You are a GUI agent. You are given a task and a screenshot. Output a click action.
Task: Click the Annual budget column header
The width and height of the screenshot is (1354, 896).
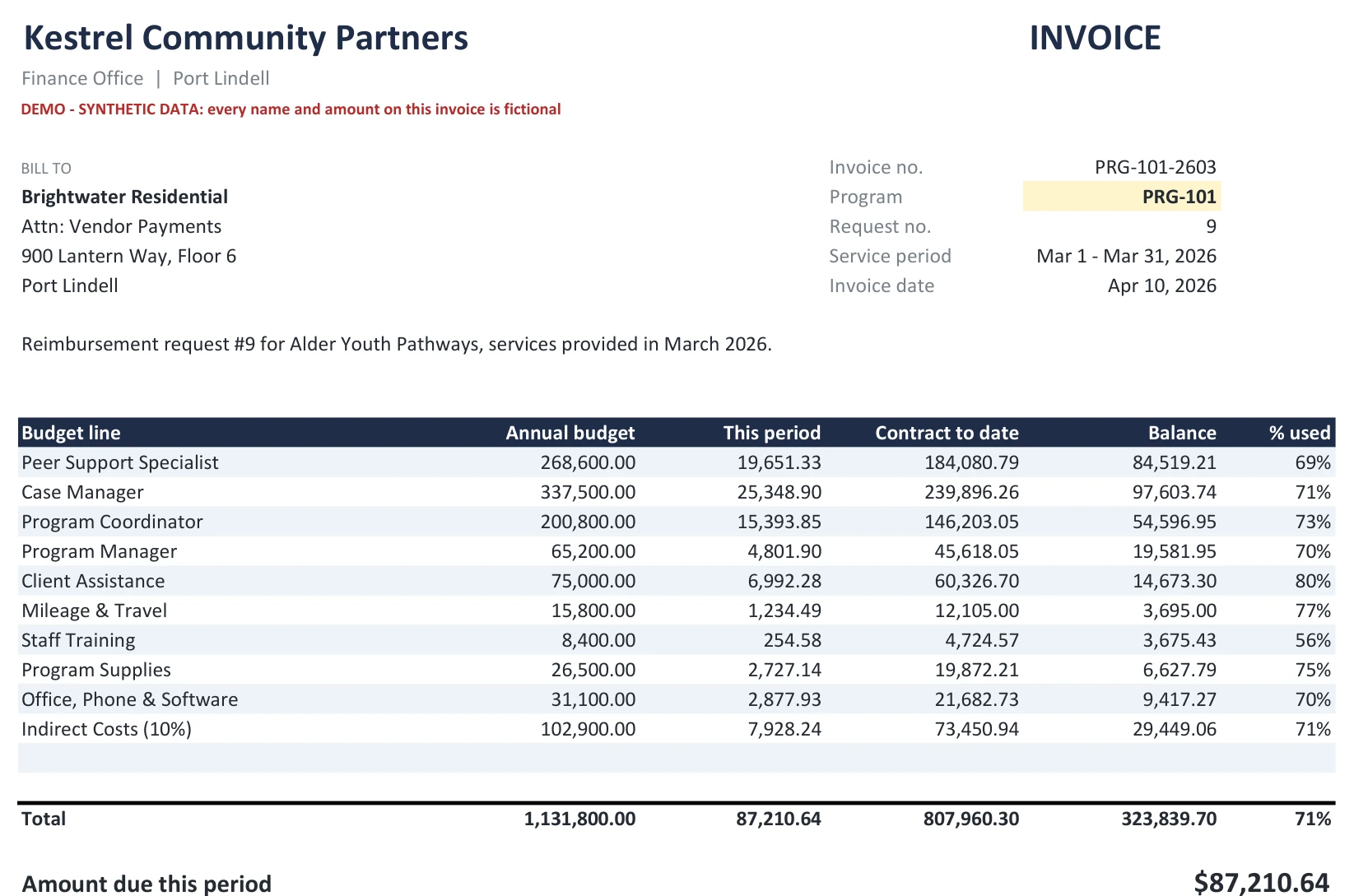(570, 433)
